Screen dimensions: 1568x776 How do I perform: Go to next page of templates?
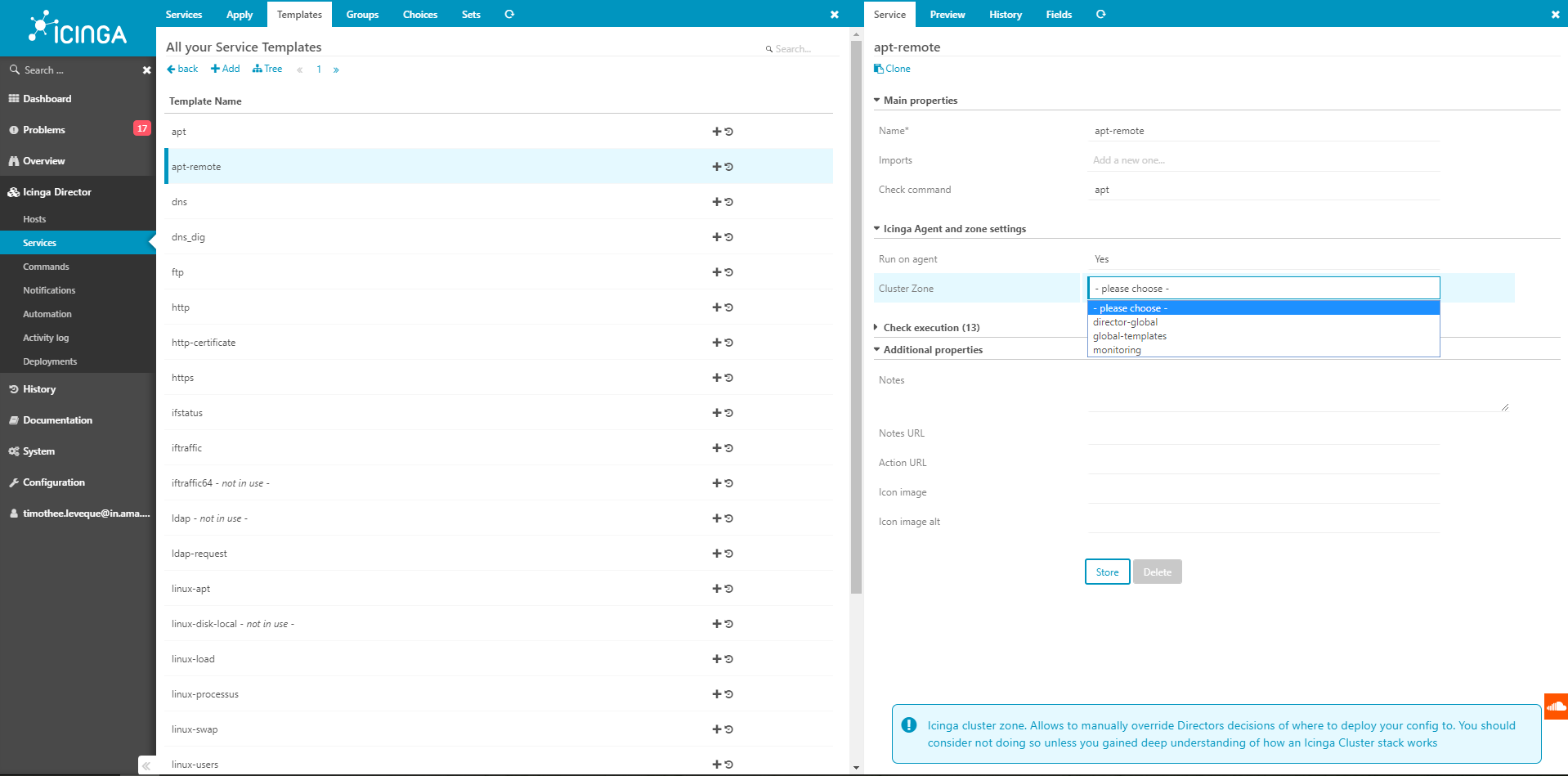tap(336, 70)
